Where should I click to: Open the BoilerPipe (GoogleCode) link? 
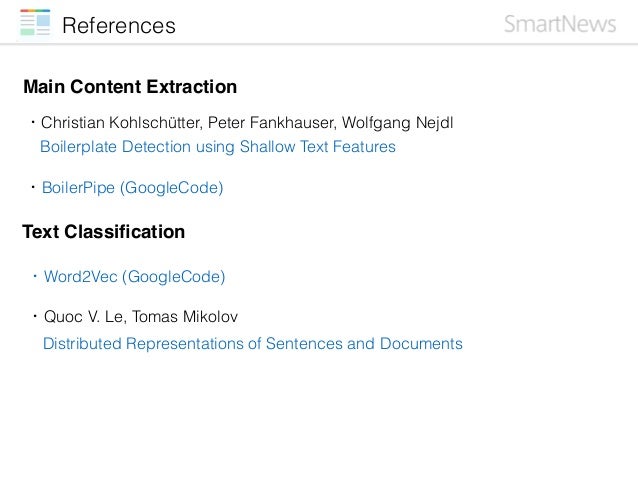point(133,188)
